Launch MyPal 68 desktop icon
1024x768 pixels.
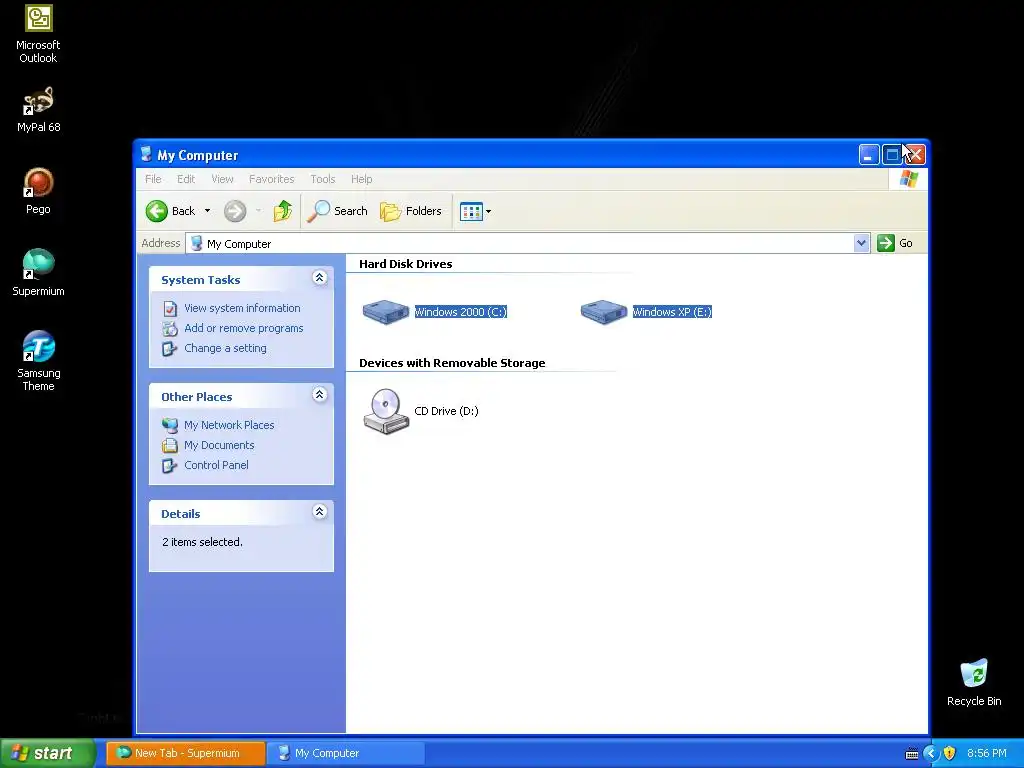pyautogui.click(x=38, y=109)
